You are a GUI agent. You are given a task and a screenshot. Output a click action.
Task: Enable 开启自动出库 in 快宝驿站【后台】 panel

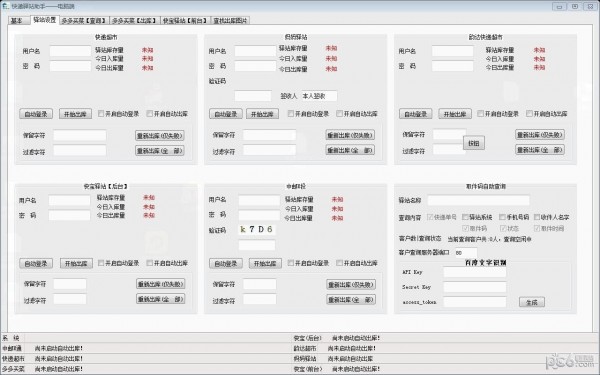coord(167,263)
